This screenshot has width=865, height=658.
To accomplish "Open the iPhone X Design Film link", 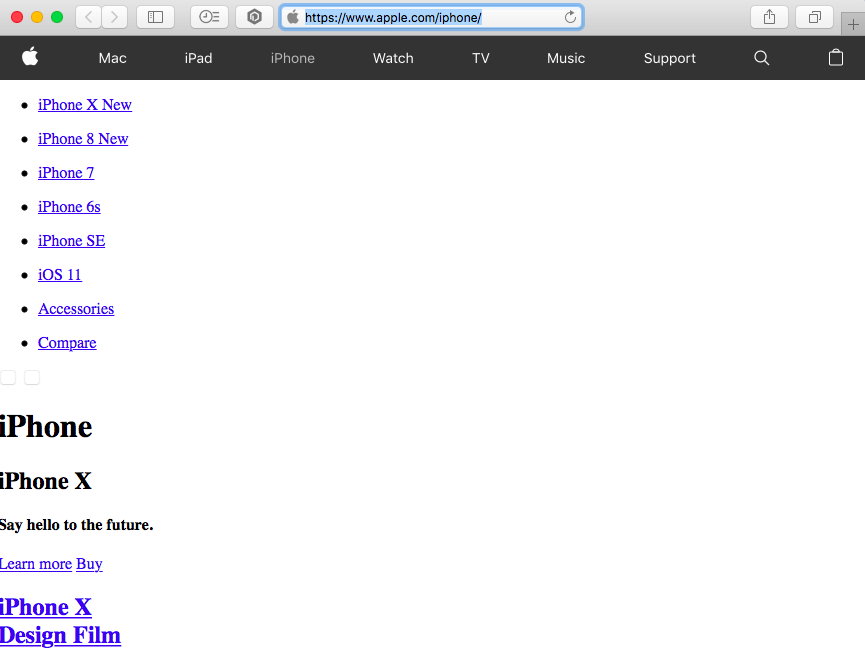I will (60, 621).
